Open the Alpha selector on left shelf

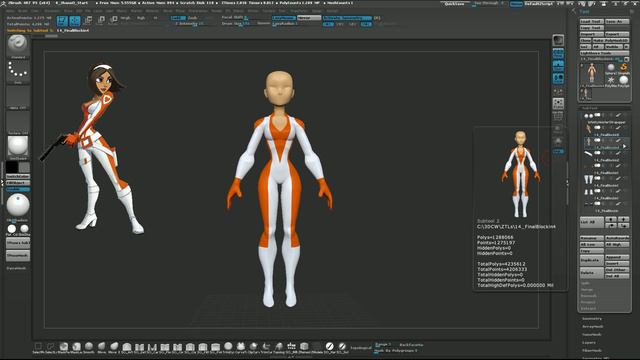point(18,97)
